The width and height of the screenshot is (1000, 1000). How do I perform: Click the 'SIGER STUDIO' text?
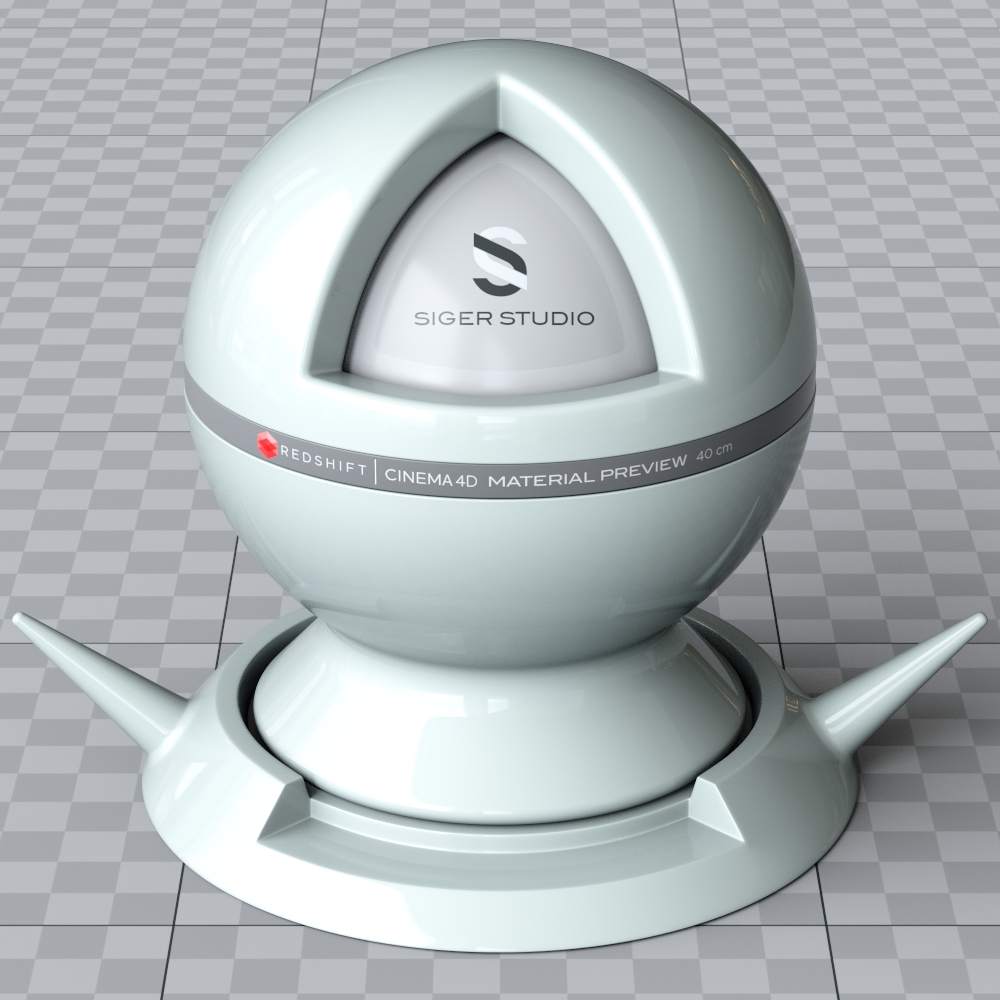(504, 318)
